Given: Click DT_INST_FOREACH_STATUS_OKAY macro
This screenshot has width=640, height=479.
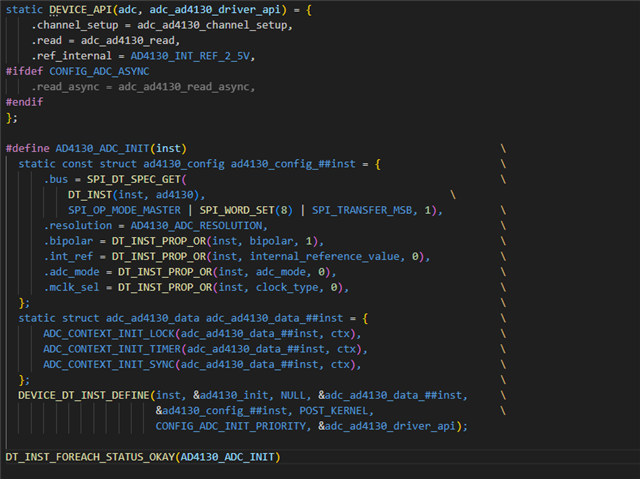Looking at the screenshot, I should click(x=90, y=457).
